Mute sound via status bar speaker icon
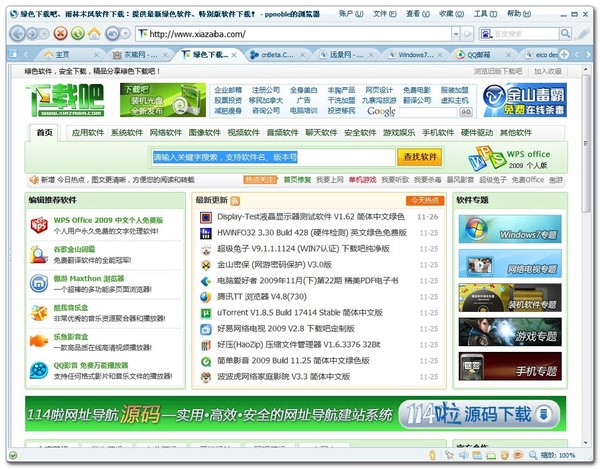Screen dimensions: 600x469 pyautogui.click(x=463, y=455)
